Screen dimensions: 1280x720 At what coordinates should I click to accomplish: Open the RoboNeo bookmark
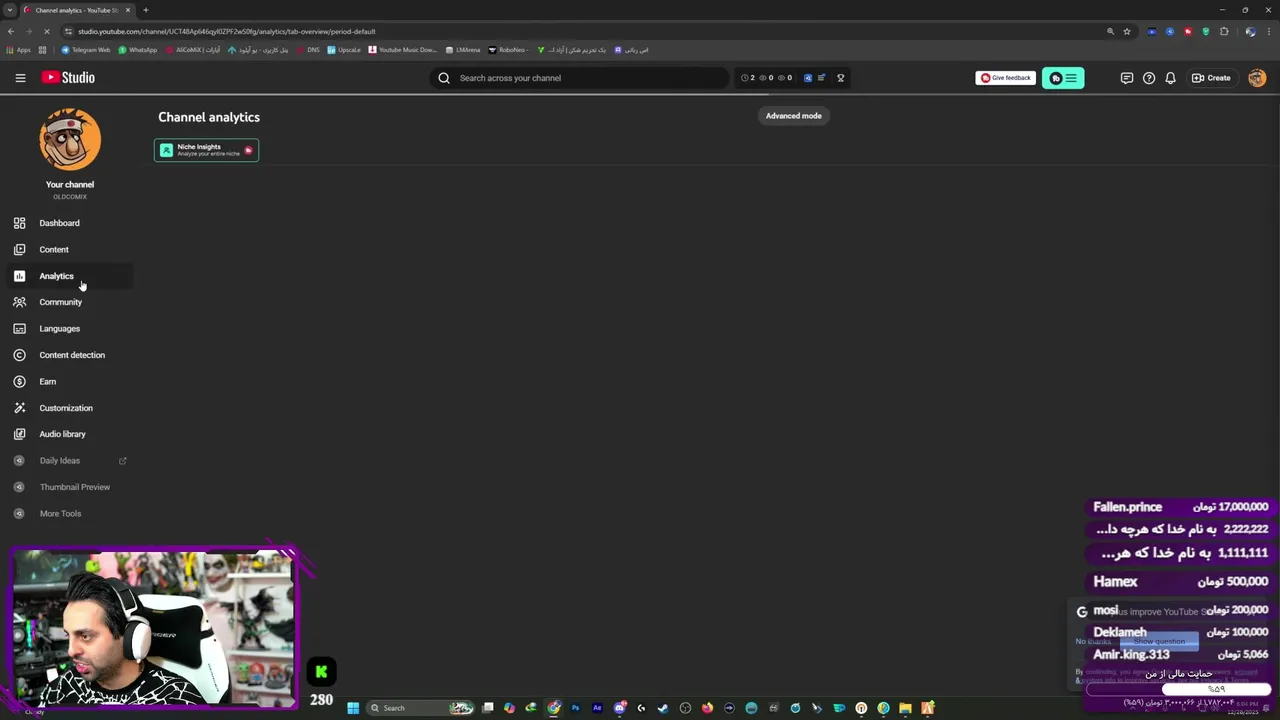[508, 50]
